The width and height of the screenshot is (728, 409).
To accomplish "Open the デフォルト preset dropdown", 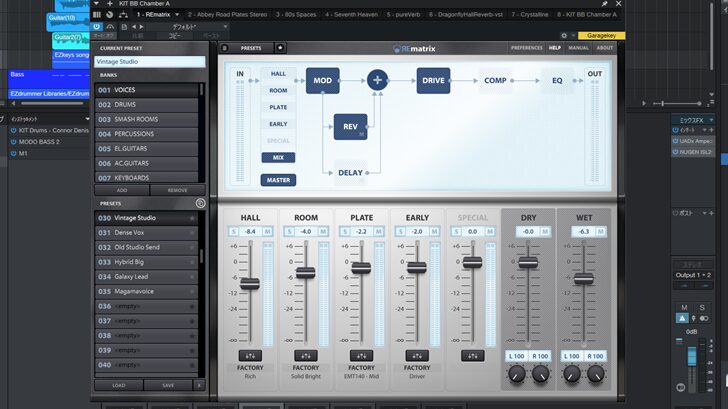I will coord(225,27).
